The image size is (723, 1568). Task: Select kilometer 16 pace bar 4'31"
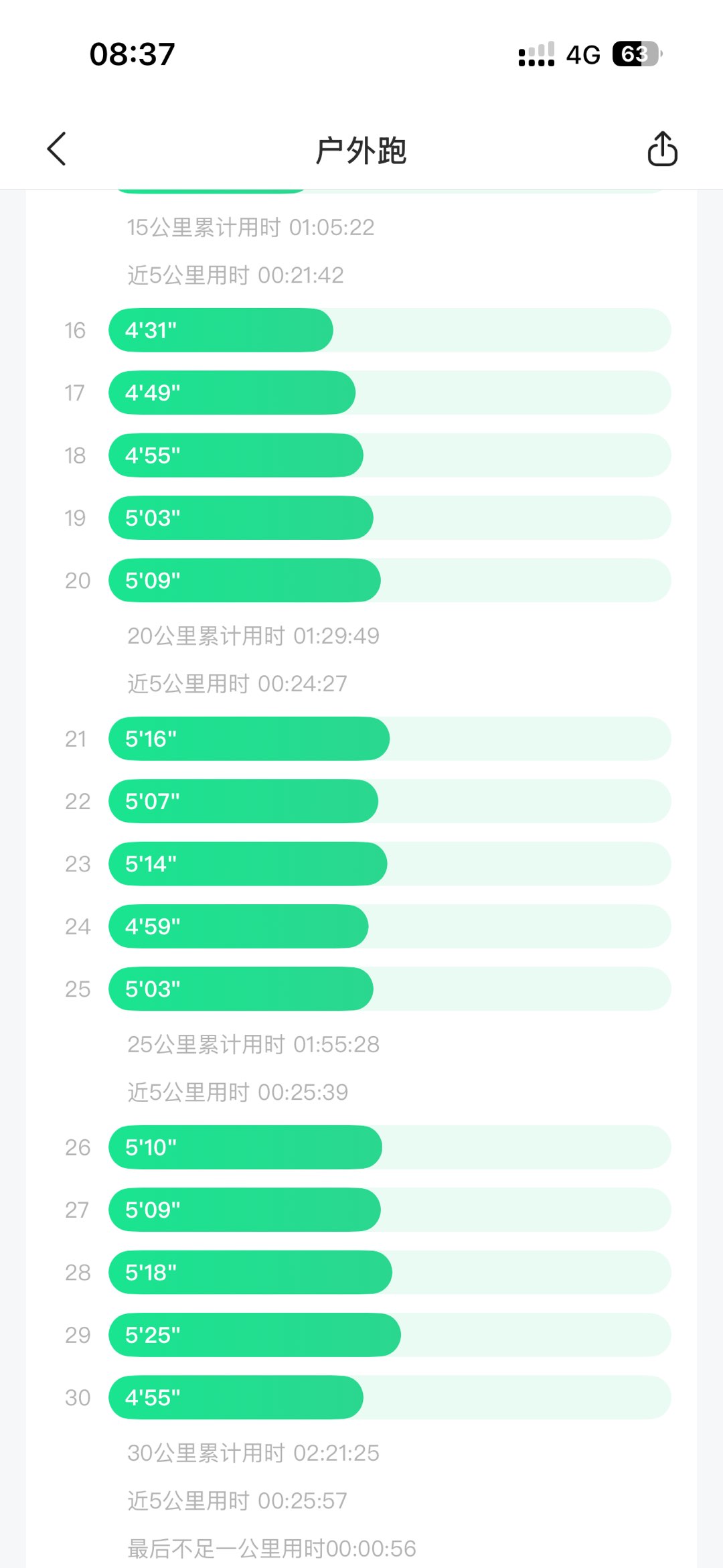(x=221, y=330)
